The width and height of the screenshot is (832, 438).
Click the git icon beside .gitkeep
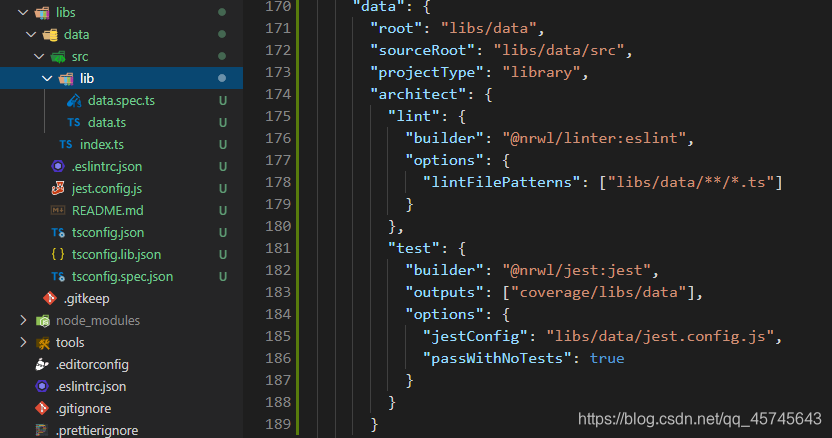(50, 298)
